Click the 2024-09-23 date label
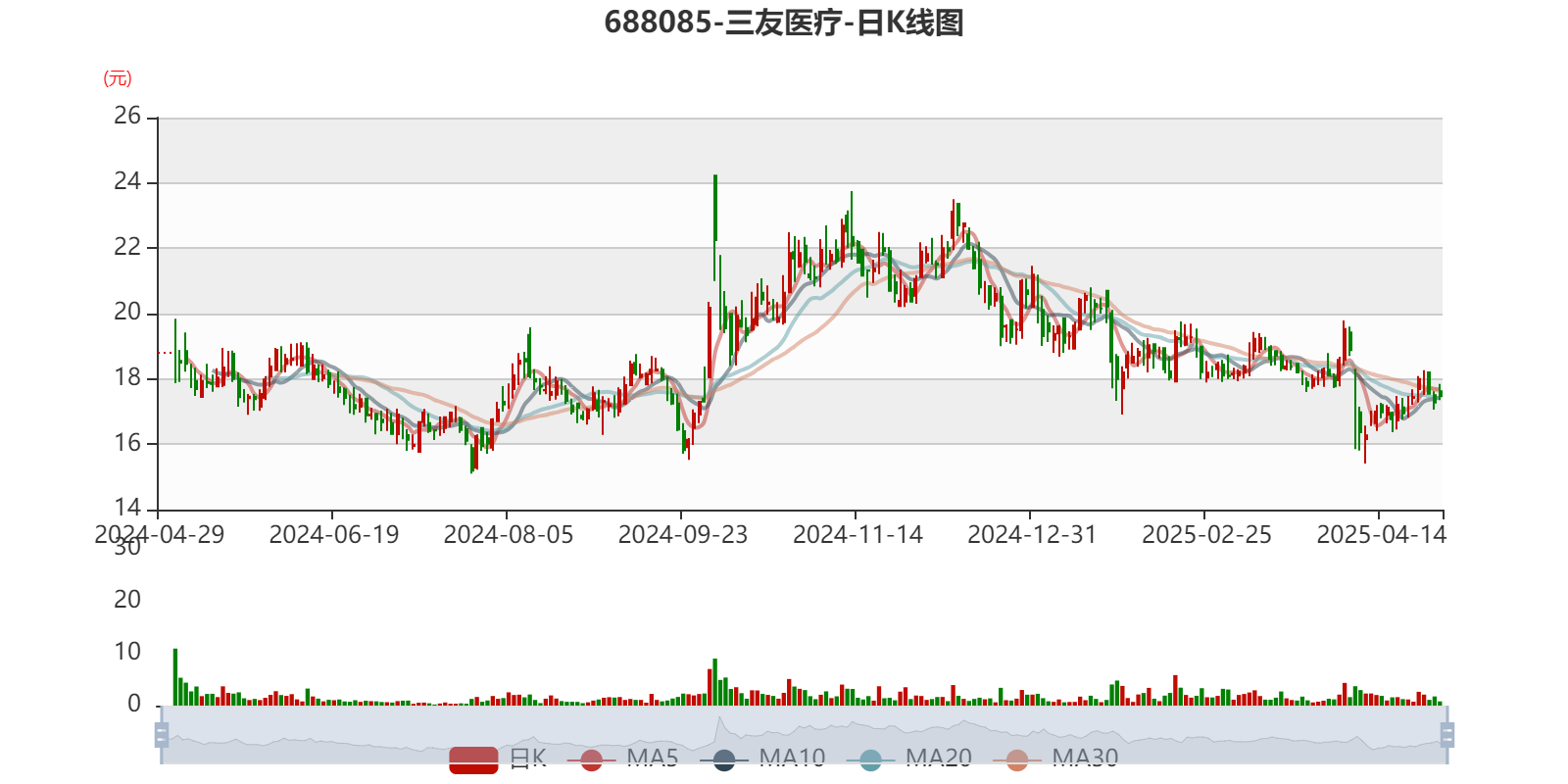This screenshot has width=1568, height=784. [683, 535]
